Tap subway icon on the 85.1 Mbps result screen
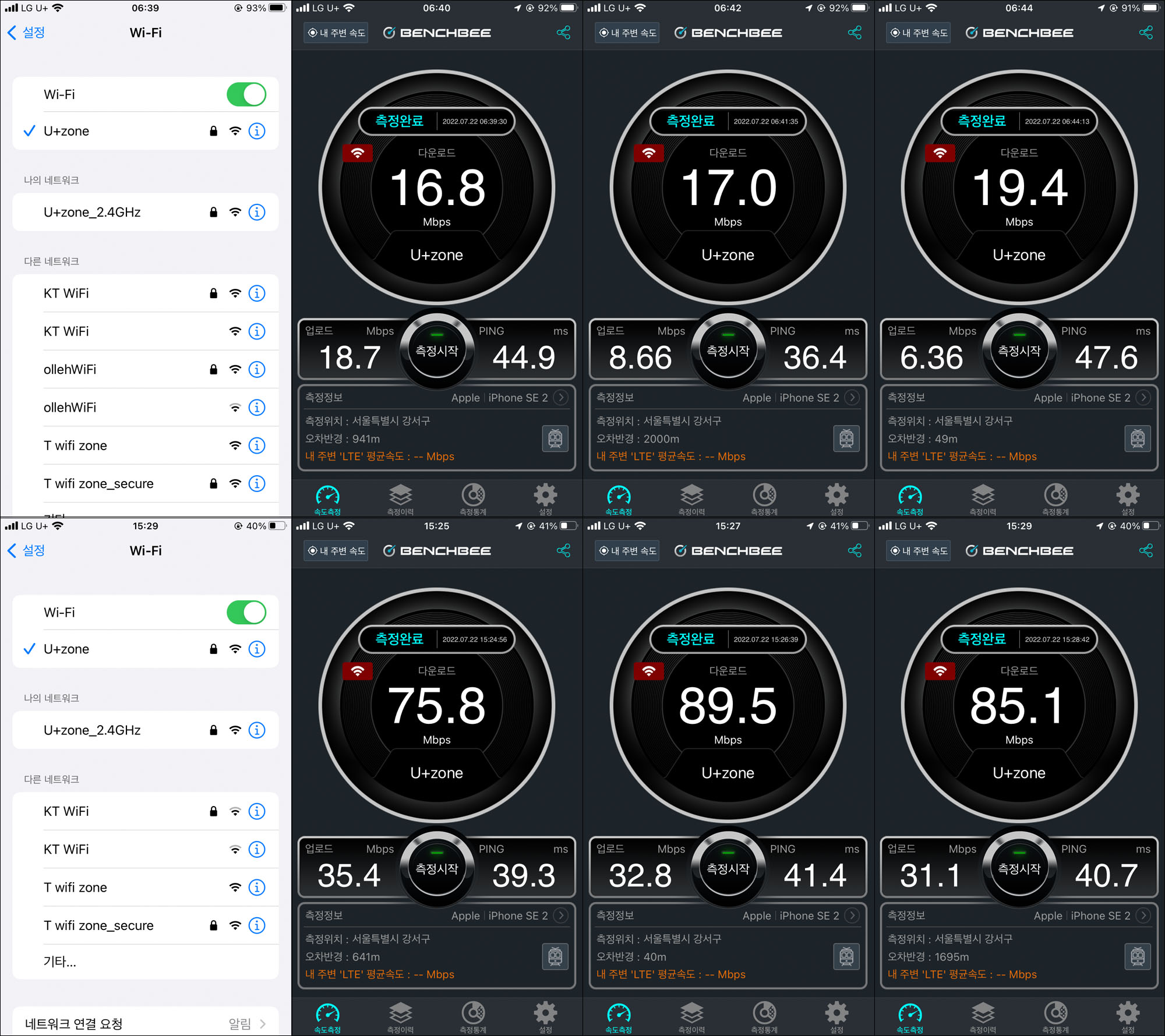 click(x=1138, y=956)
